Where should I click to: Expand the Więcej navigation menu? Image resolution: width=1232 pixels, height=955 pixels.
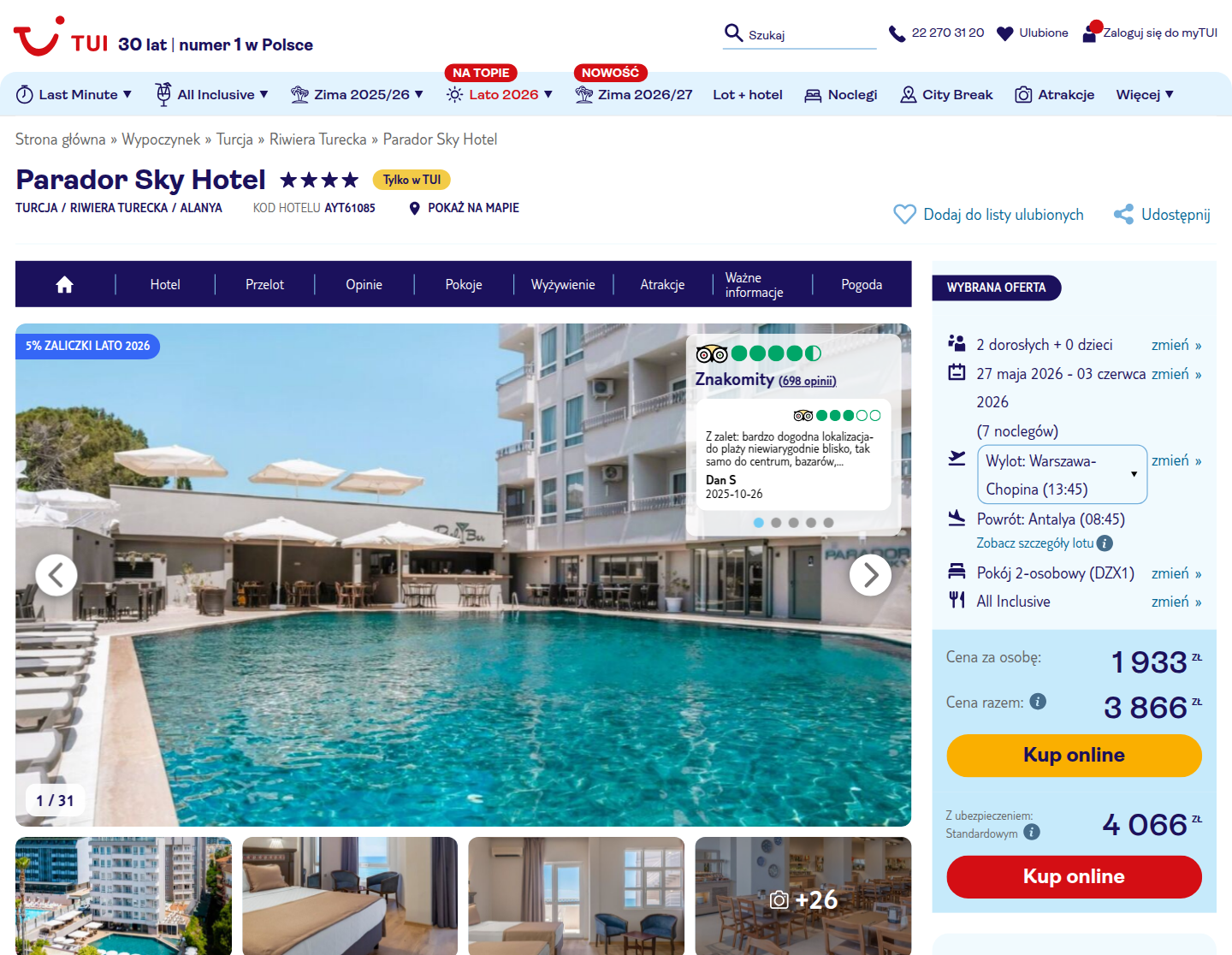click(1145, 95)
